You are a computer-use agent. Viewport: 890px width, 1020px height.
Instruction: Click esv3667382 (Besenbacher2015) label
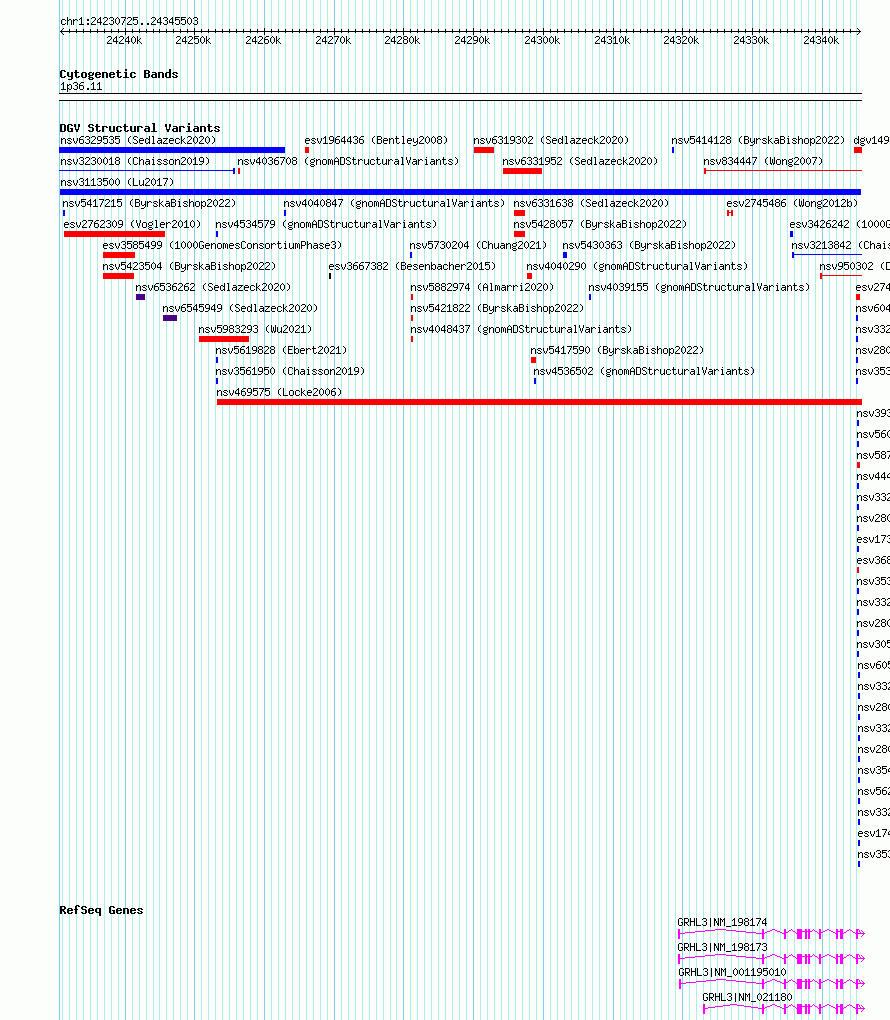pyautogui.click(x=412, y=266)
